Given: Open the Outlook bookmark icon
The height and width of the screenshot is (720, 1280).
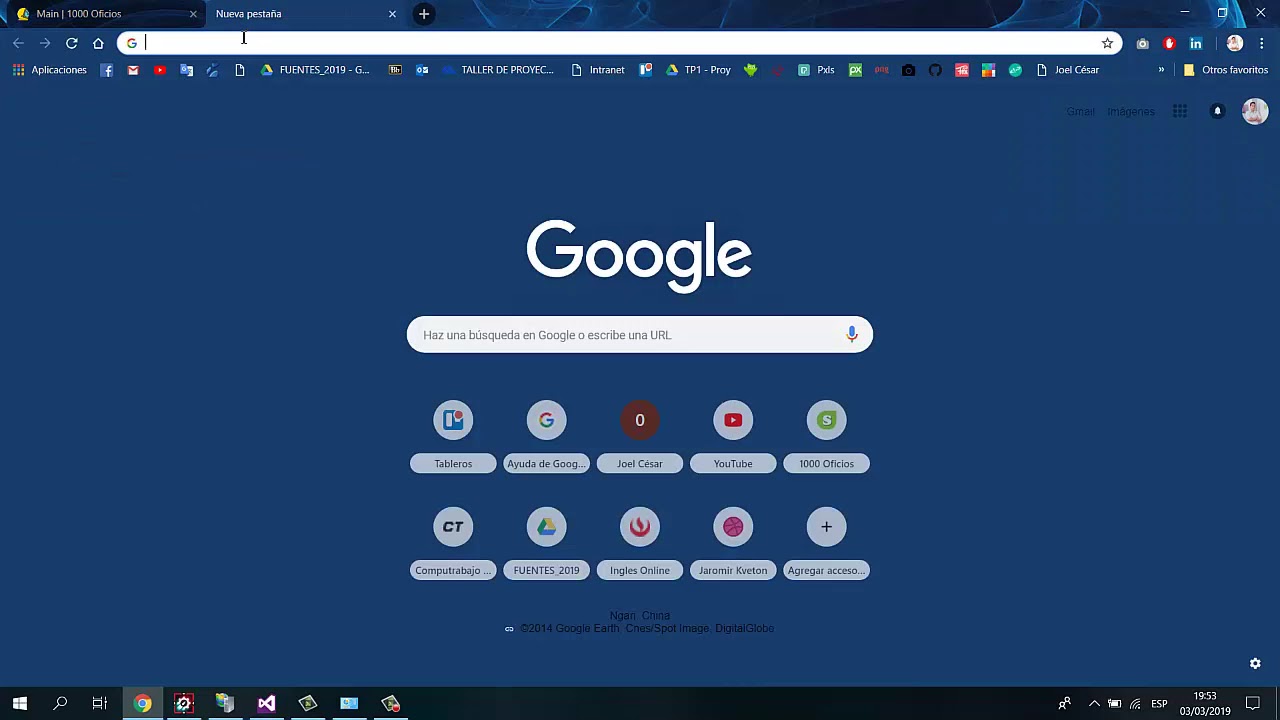Looking at the screenshot, I should point(422,70).
